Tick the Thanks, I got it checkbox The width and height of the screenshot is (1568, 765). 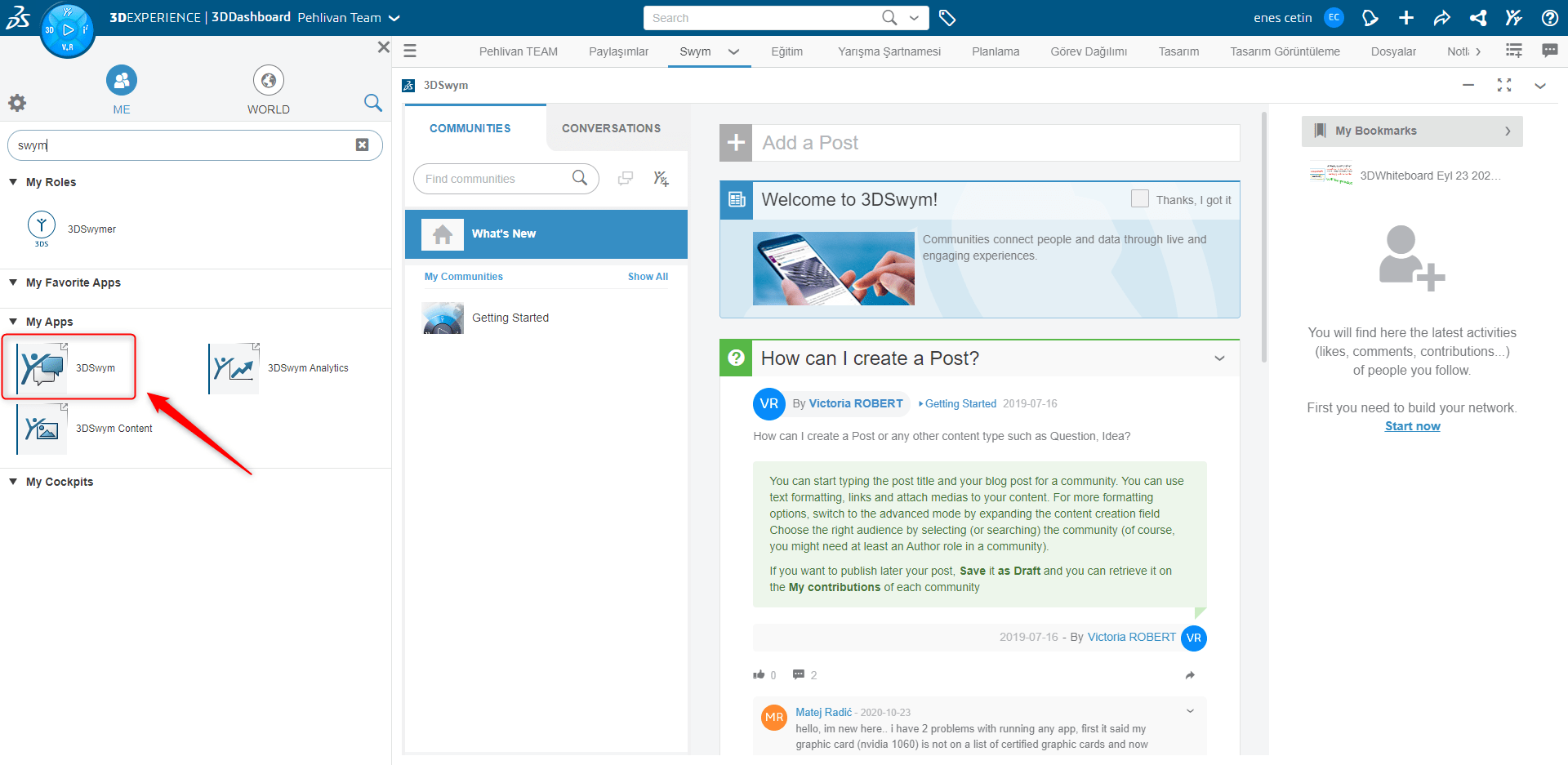tap(1140, 198)
